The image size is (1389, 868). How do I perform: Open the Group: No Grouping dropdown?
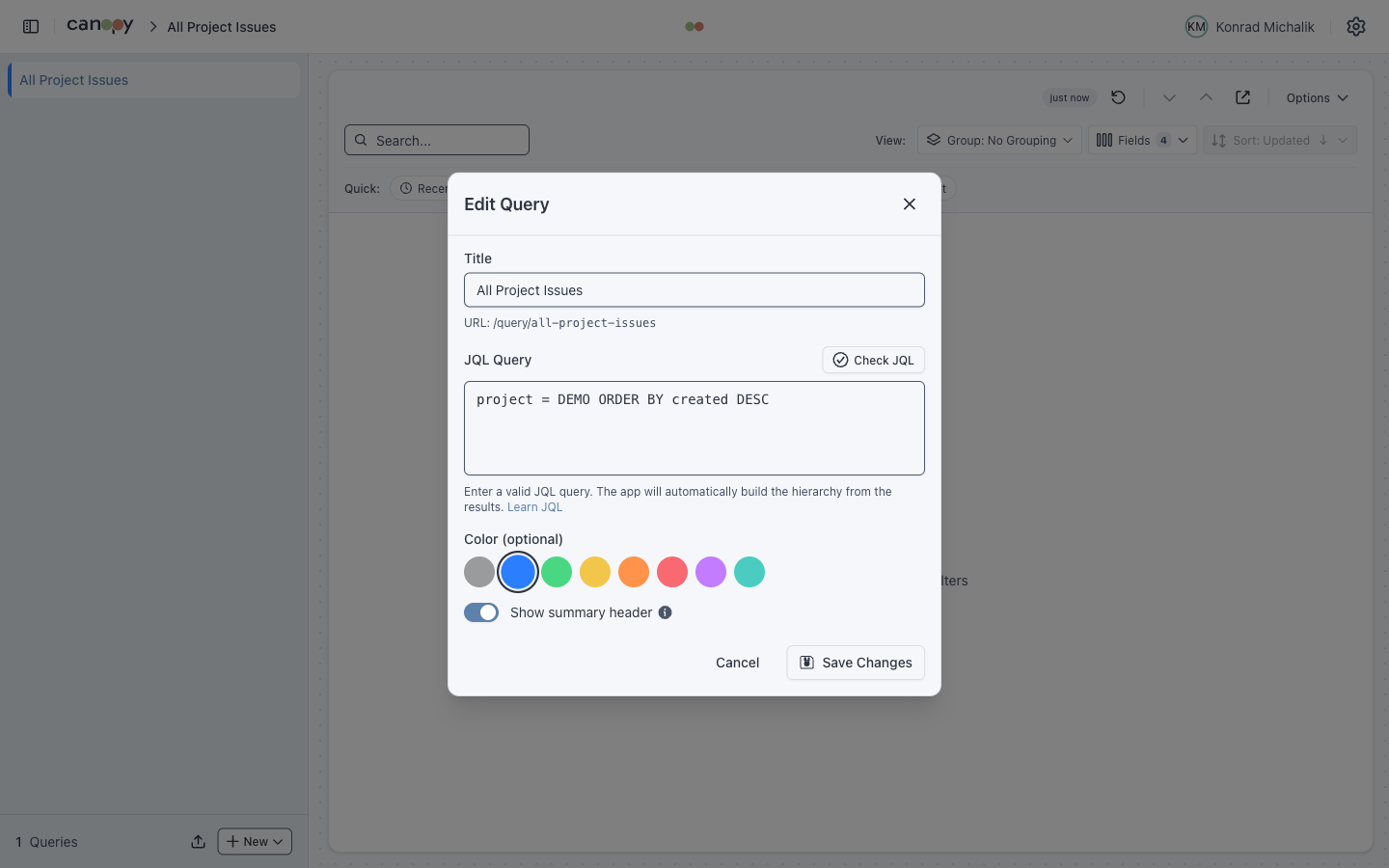(999, 140)
